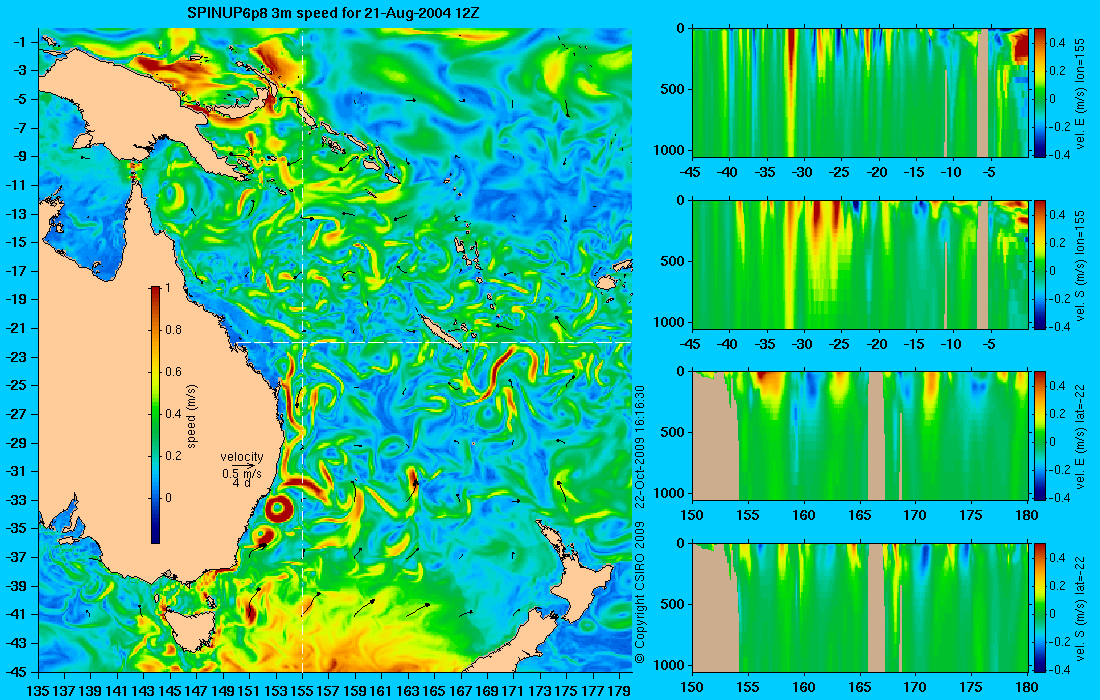Click "1000" depth tick of the top section panel
The height and width of the screenshot is (700, 1100).
tap(671, 150)
